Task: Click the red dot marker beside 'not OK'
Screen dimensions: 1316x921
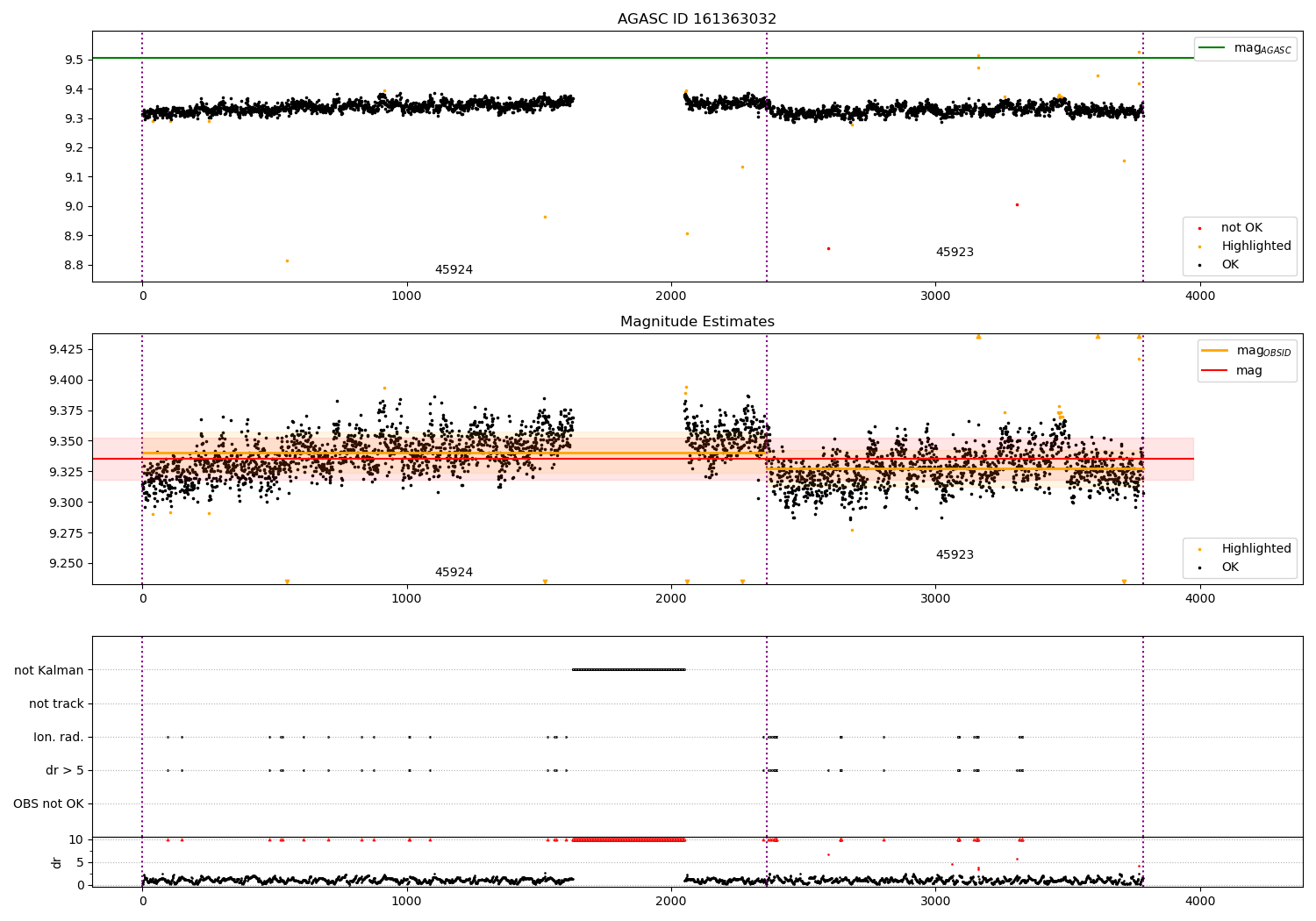Action: (1199, 228)
